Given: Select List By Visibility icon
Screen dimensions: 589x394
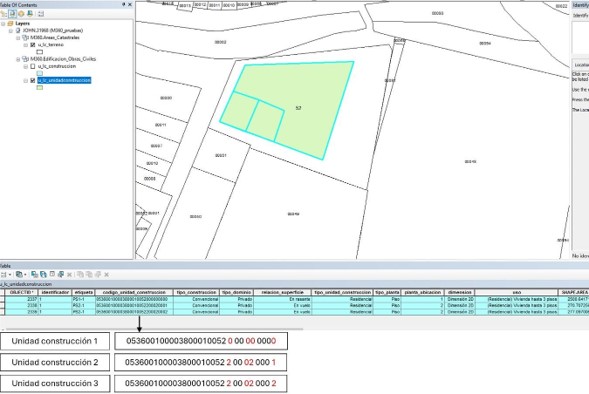Looking at the screenshot, I should [x=21, y=14].
